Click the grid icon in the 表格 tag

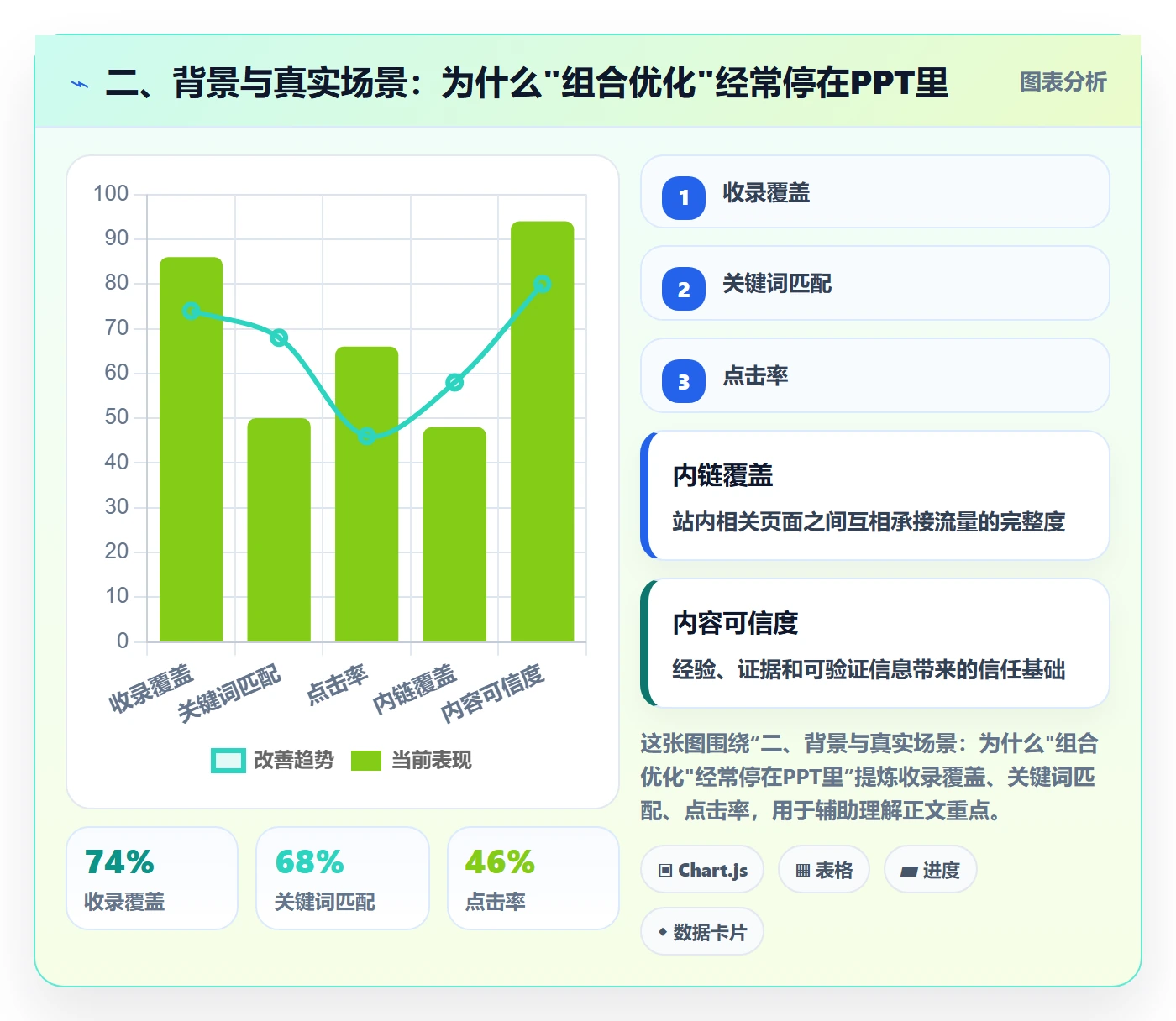(x=803, y=870)
